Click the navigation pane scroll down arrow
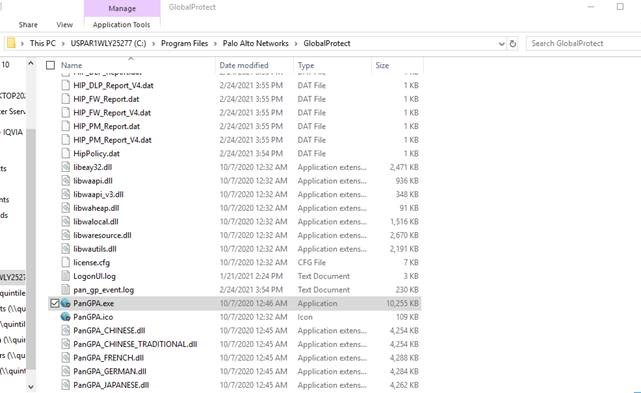This screenshot has height=393, width=641. click(31, 386)
